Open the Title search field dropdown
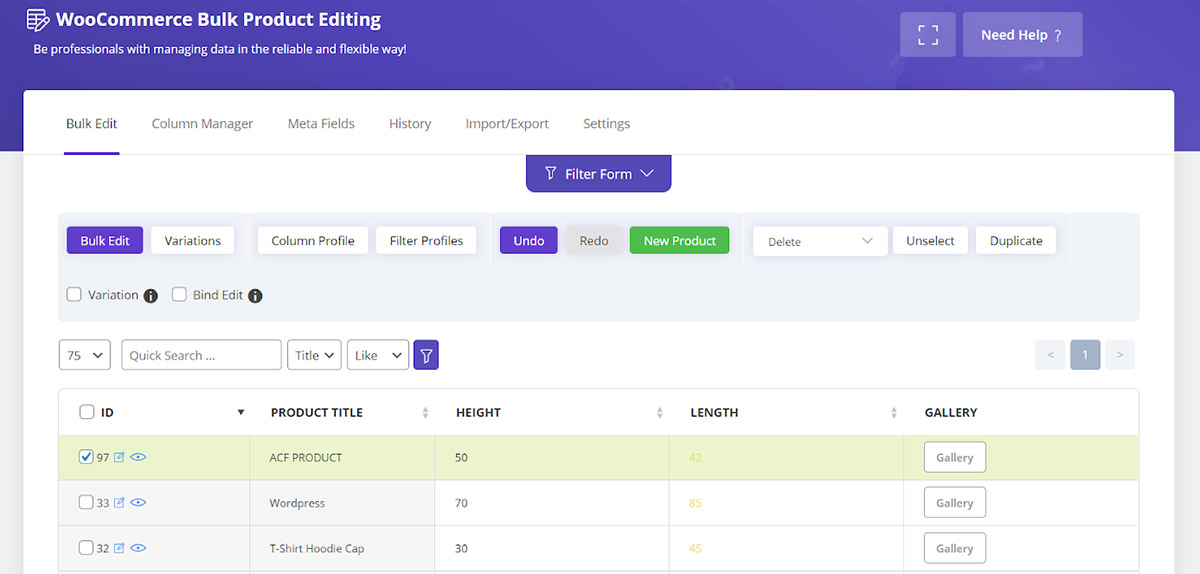1200x574 pixels. 314,355
